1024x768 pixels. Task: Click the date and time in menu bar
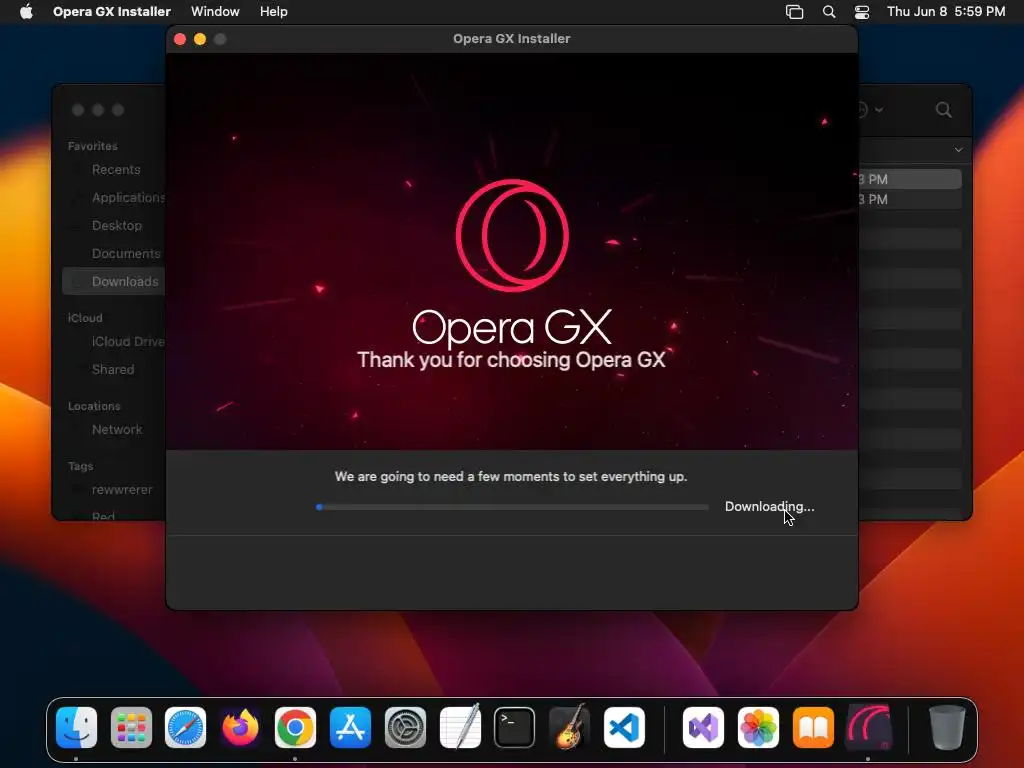(946, 12)
